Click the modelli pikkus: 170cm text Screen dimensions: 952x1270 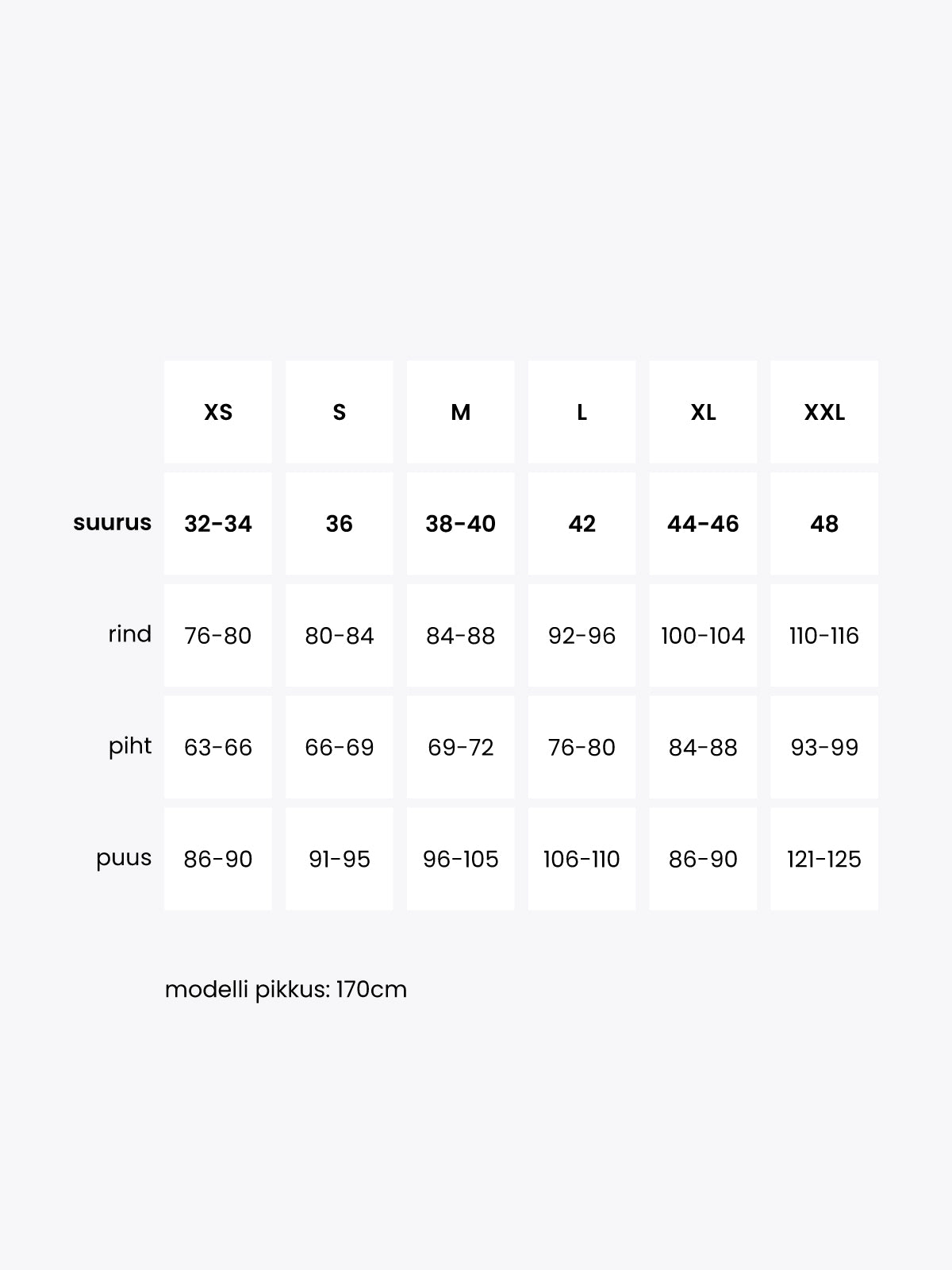(x=286, y=990)
